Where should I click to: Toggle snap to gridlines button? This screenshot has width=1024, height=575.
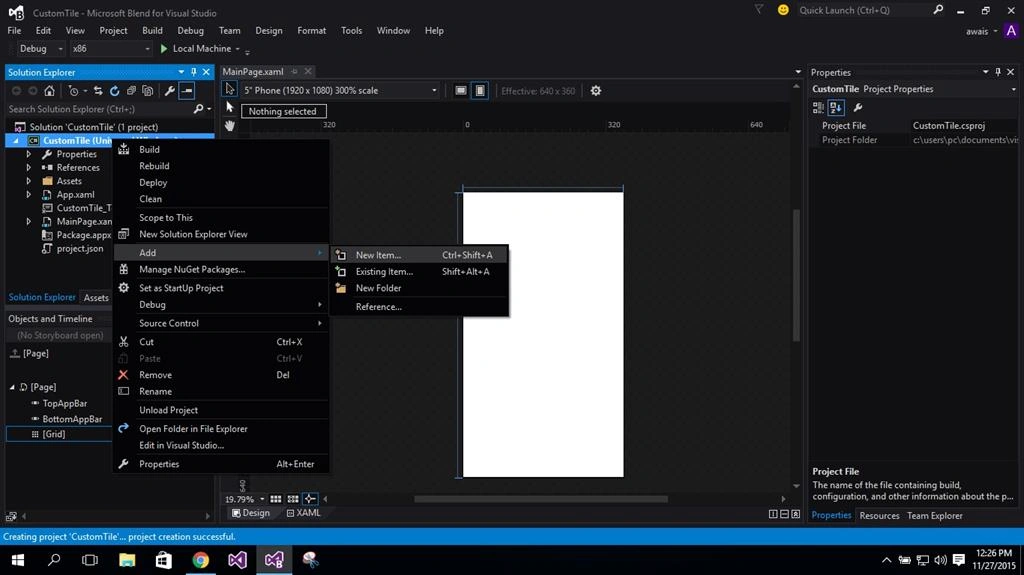[x=293, y=499]
